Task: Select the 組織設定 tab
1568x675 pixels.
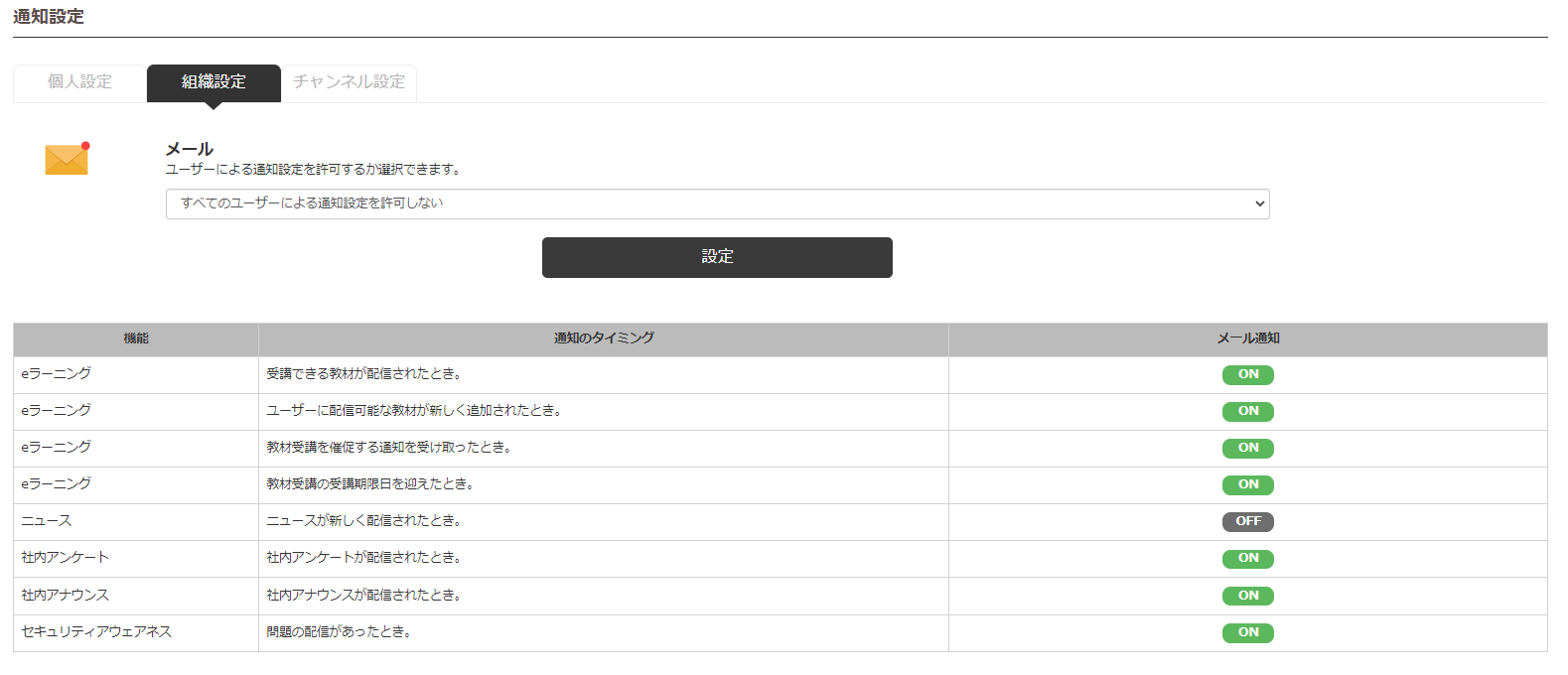Action: coord(214,82)
